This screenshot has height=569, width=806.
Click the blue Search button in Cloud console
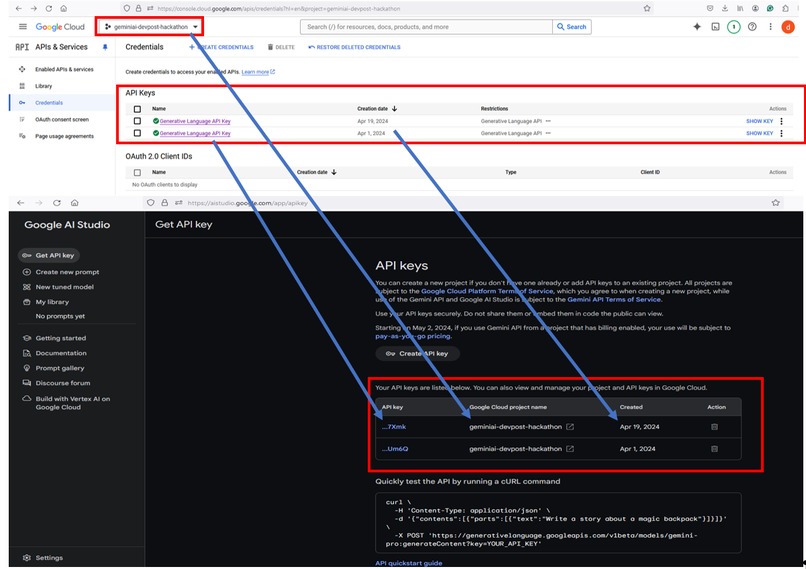(x=572, y=27)
